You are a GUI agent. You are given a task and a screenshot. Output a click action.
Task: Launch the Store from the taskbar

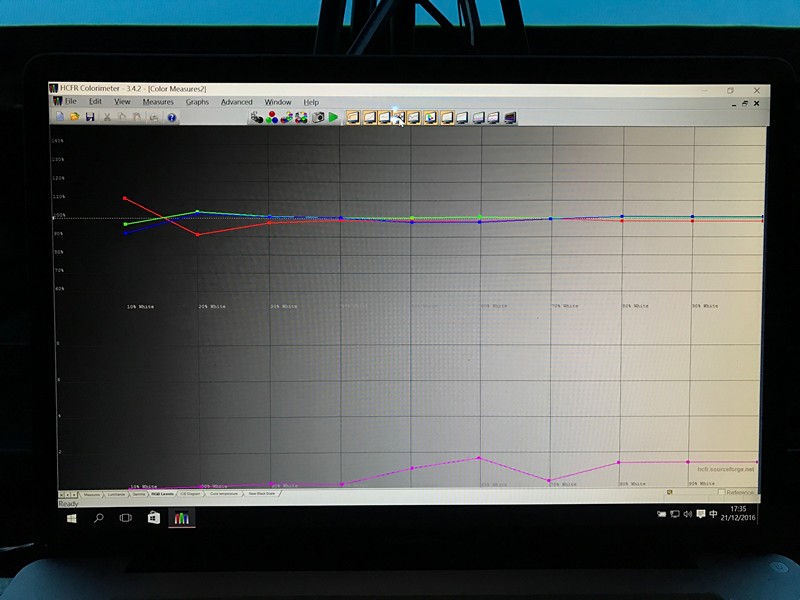[154, 518]
